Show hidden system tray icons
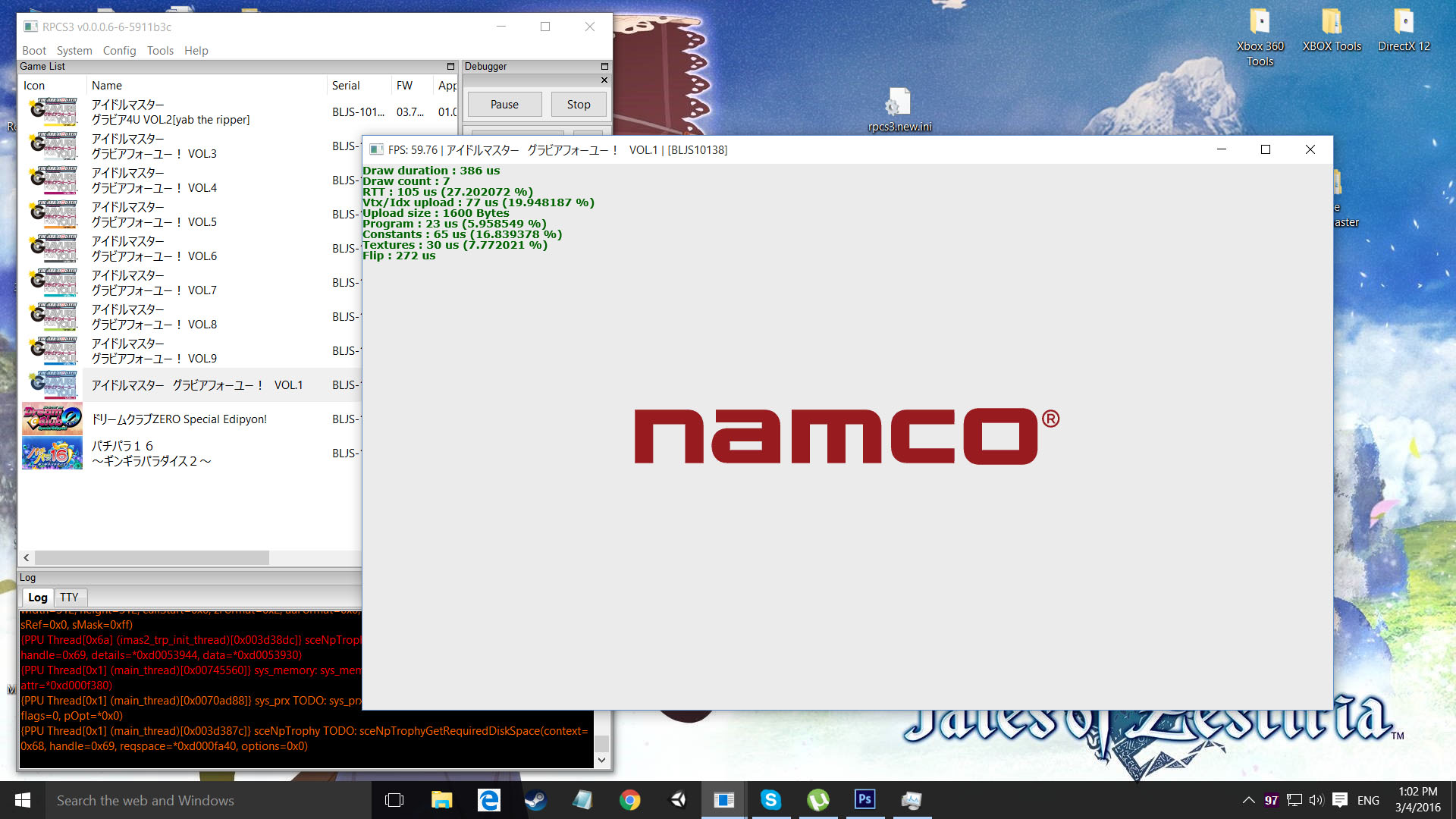This screenshot has width=1456, height=819. click(1248, 800)
